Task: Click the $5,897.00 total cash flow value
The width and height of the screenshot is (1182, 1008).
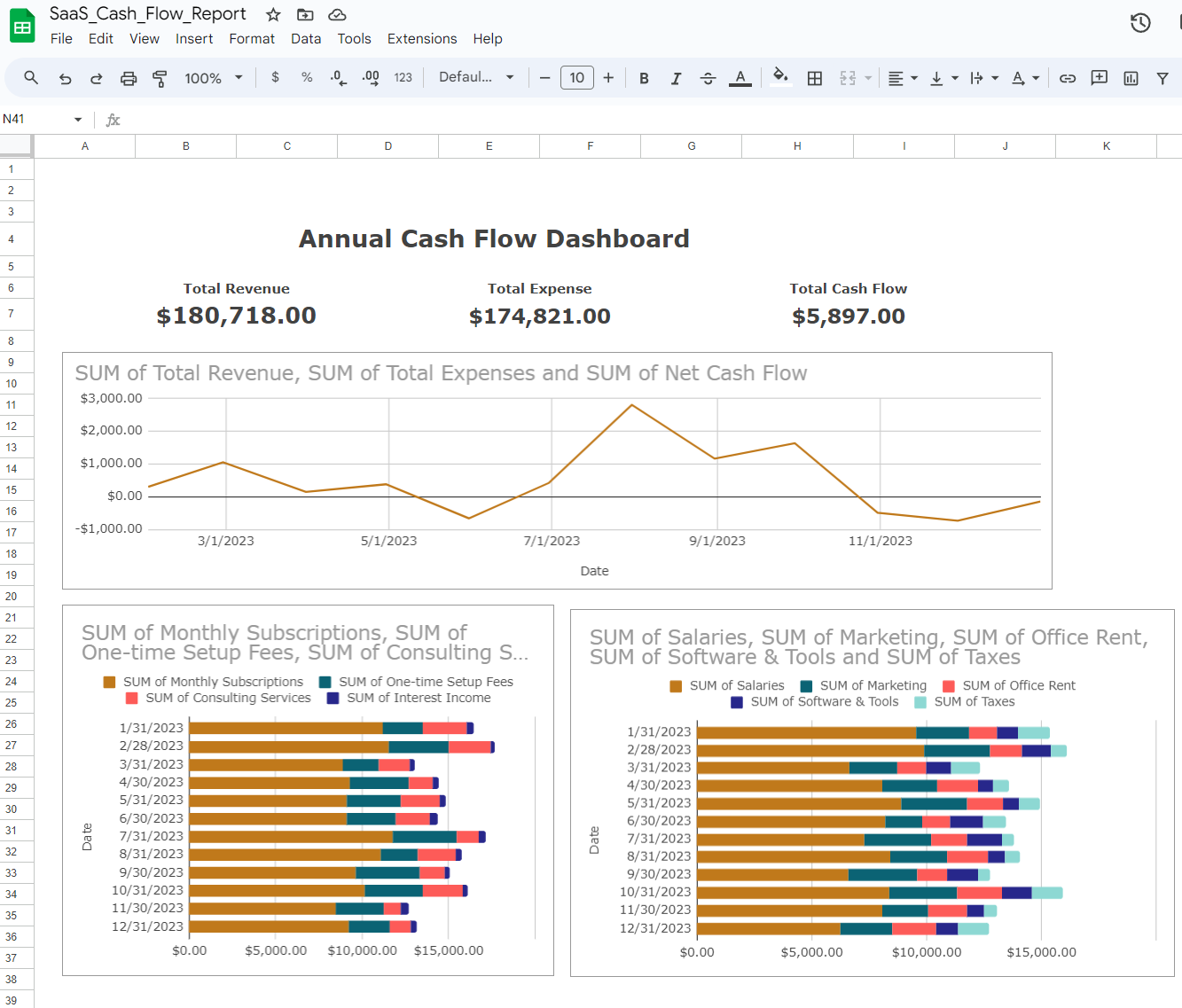Action: (x=849, y=316)
